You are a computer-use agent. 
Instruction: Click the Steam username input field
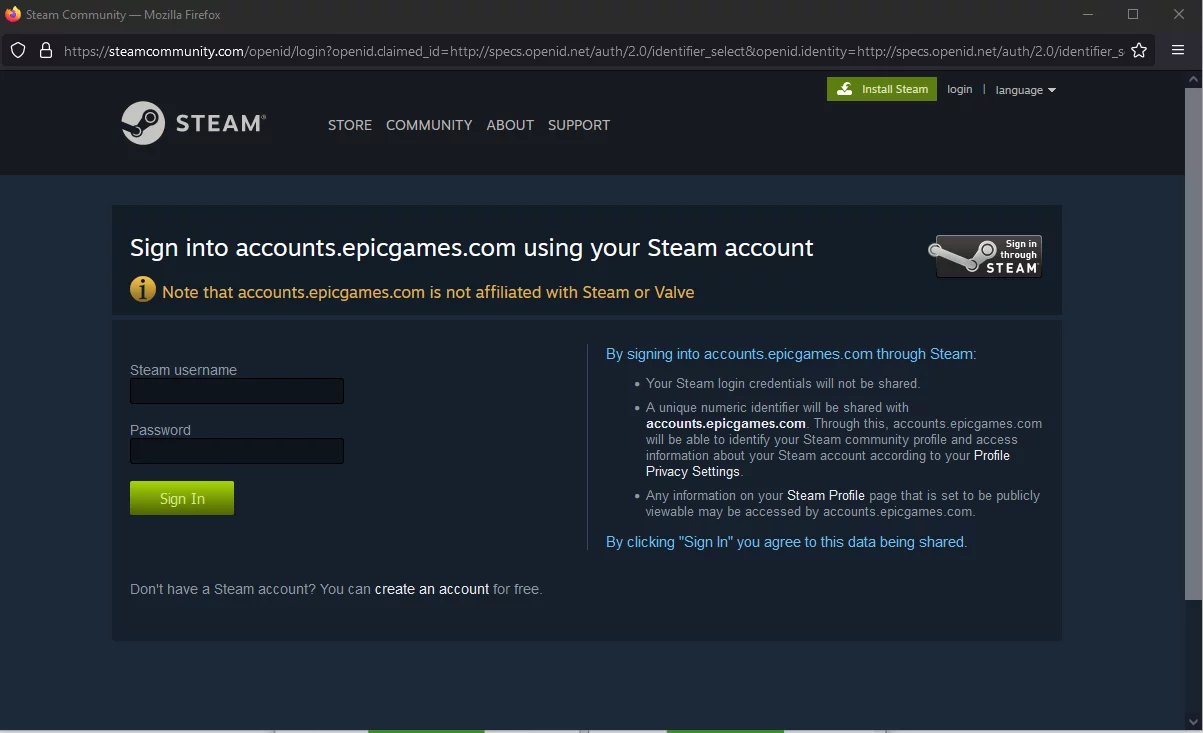point(236,391)
